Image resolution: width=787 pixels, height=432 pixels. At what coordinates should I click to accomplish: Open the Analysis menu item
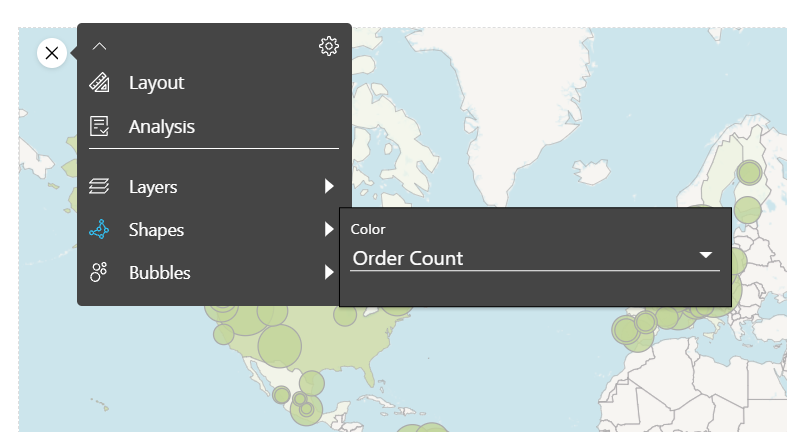point(214,126)
